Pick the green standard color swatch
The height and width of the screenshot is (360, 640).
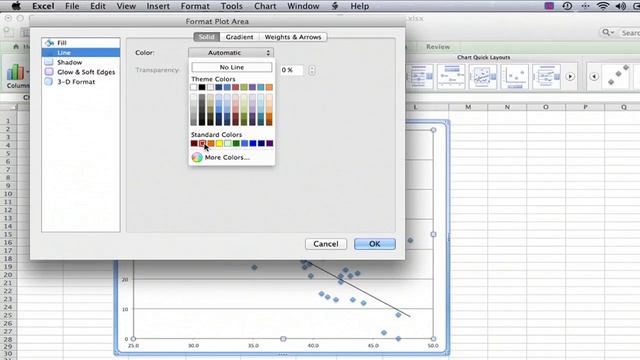(x=236, y=143)
